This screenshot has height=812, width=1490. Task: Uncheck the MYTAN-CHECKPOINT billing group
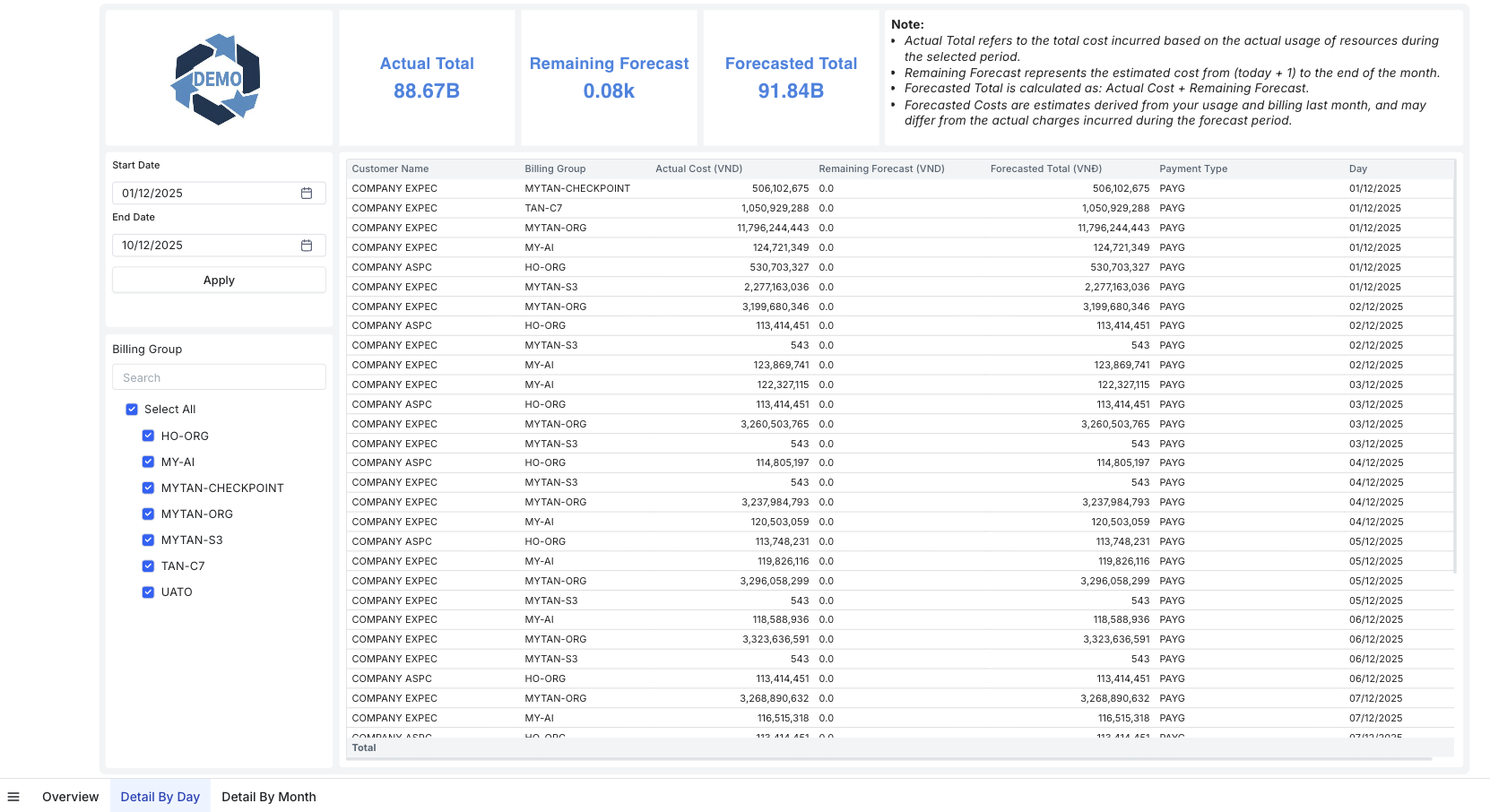tap(148, 488)
